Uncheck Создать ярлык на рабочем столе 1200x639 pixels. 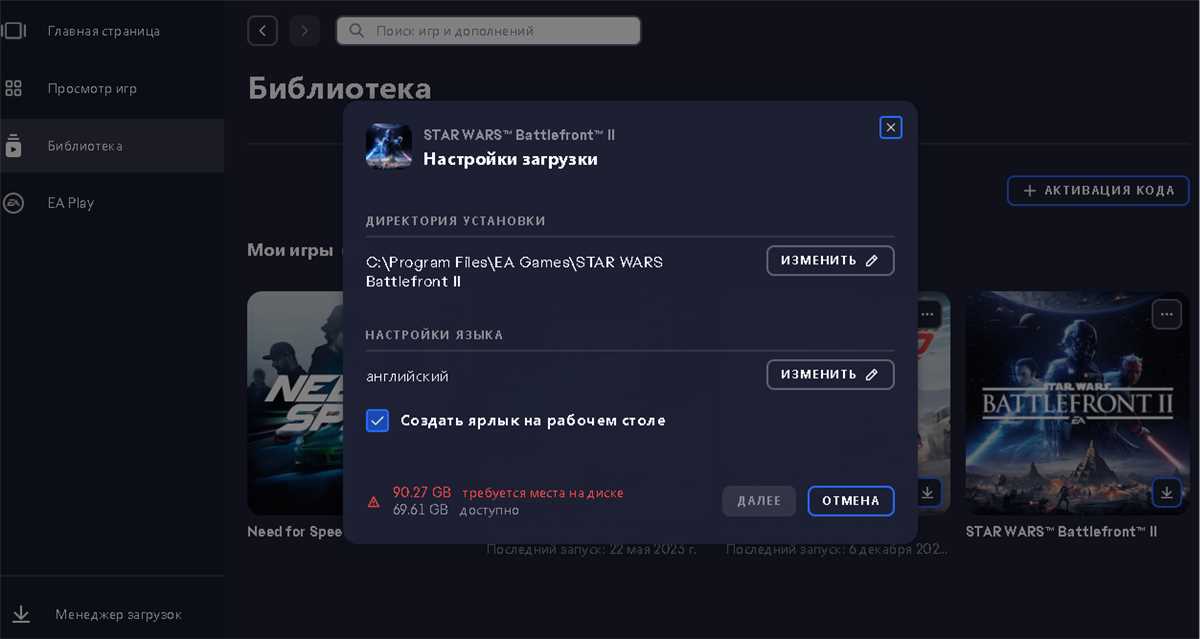pos(377,420)
